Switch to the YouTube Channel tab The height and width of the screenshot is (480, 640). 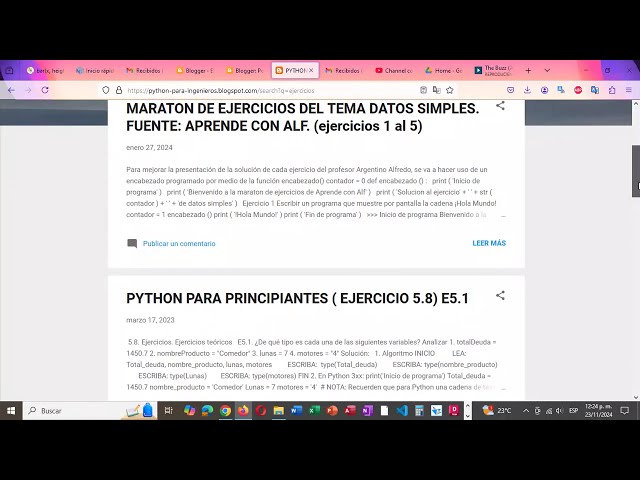(x=394, y=71)
